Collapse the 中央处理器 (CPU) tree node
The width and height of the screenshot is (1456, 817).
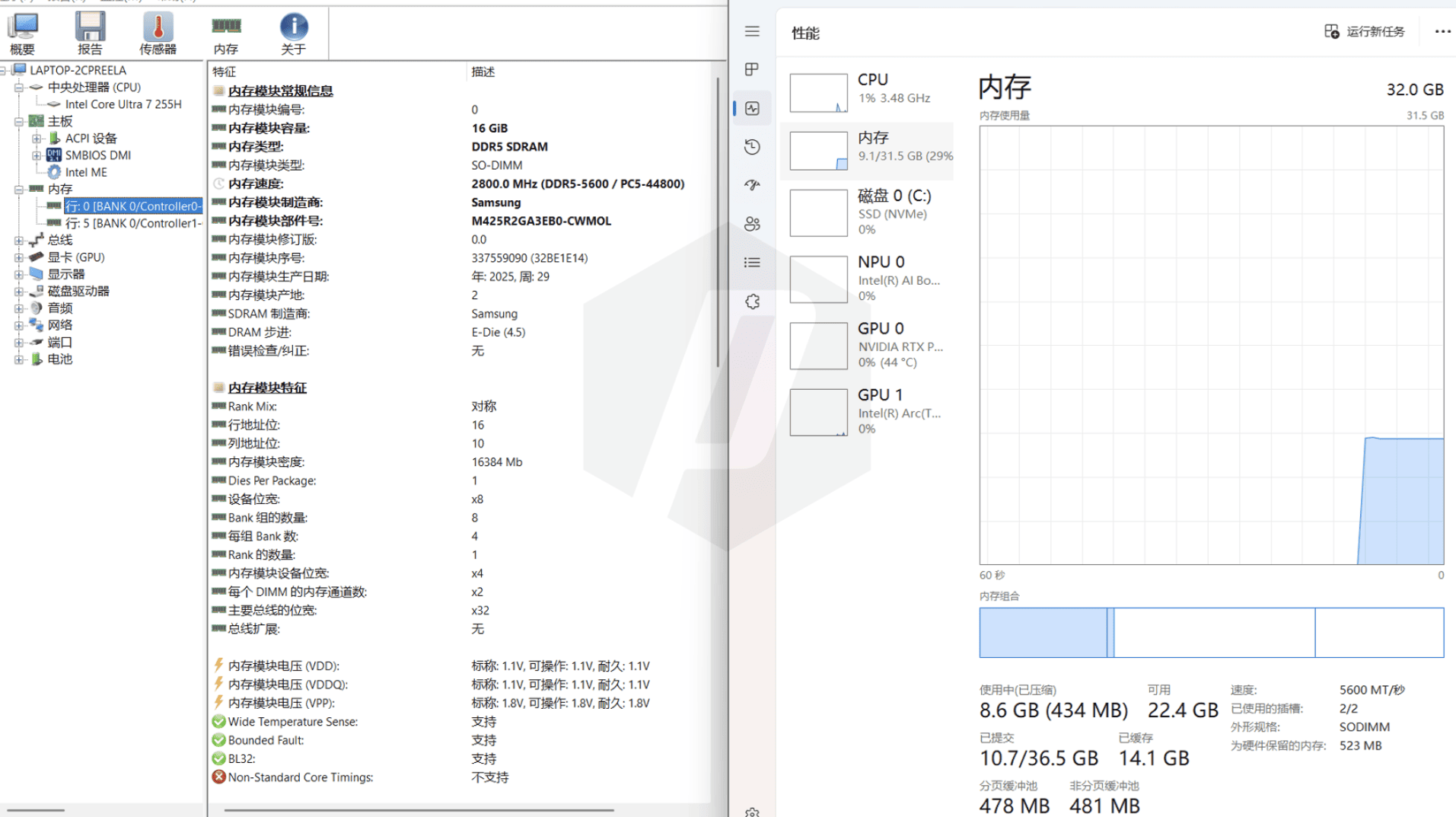click(x=19, y=88)
